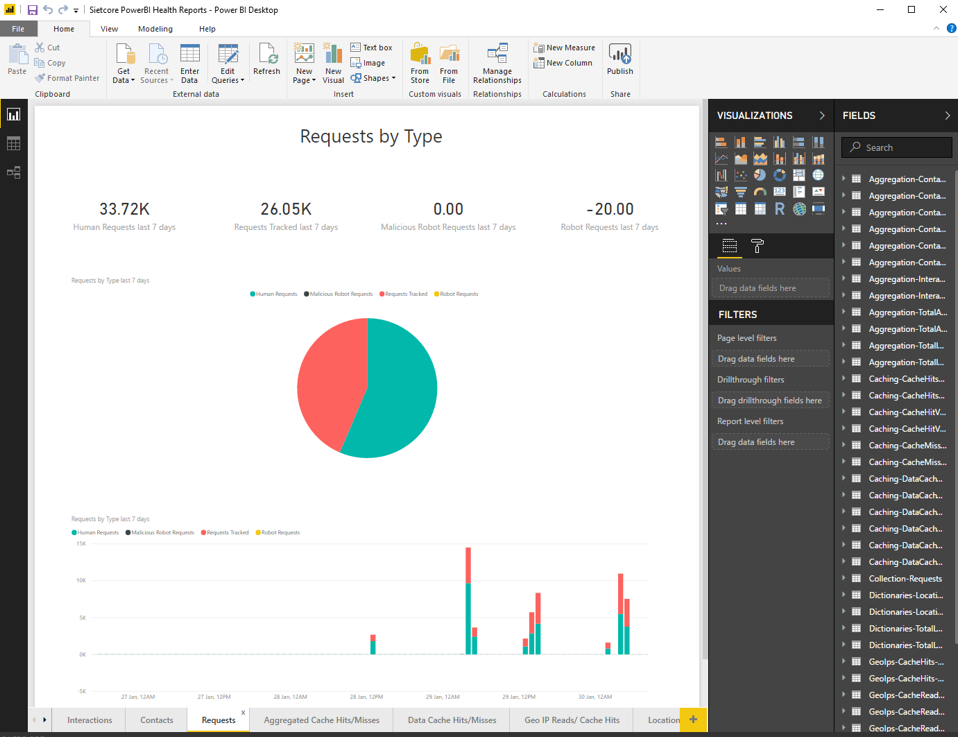958x737 pixels.
Task: Select the Slicer visualization icon
Action: click(x=721, y=208)
